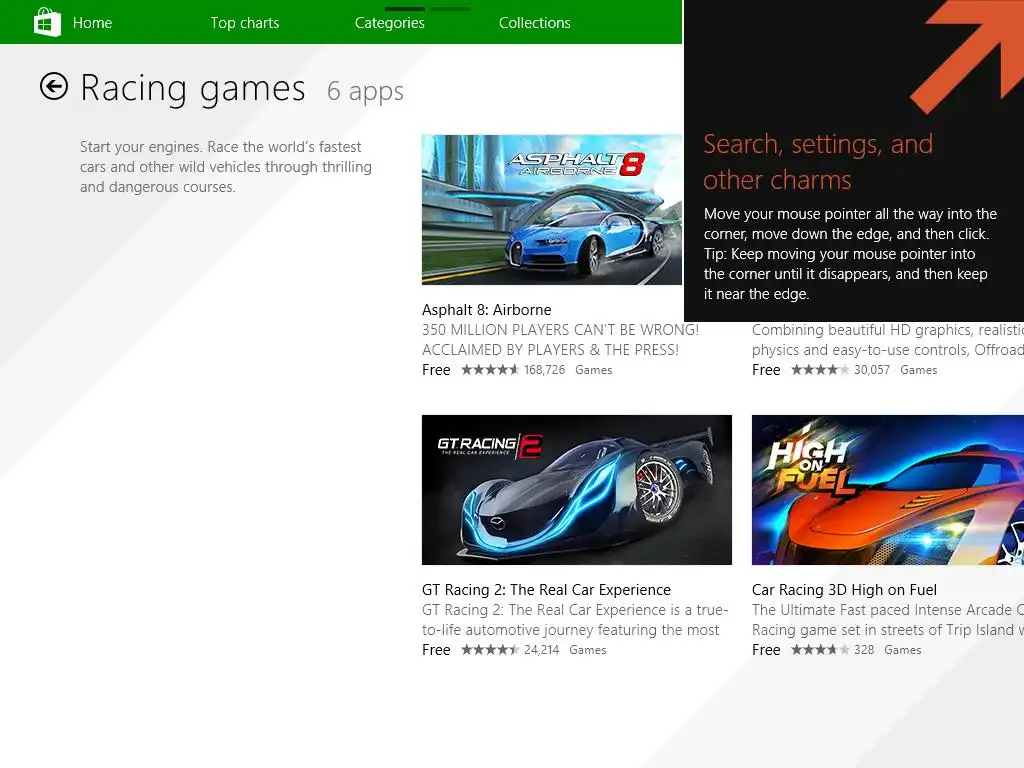This screenshot has height=768, width=1024.
Task: Click GT Racing 2: The Real Car Experience title
Action: (x=546, y=590)
